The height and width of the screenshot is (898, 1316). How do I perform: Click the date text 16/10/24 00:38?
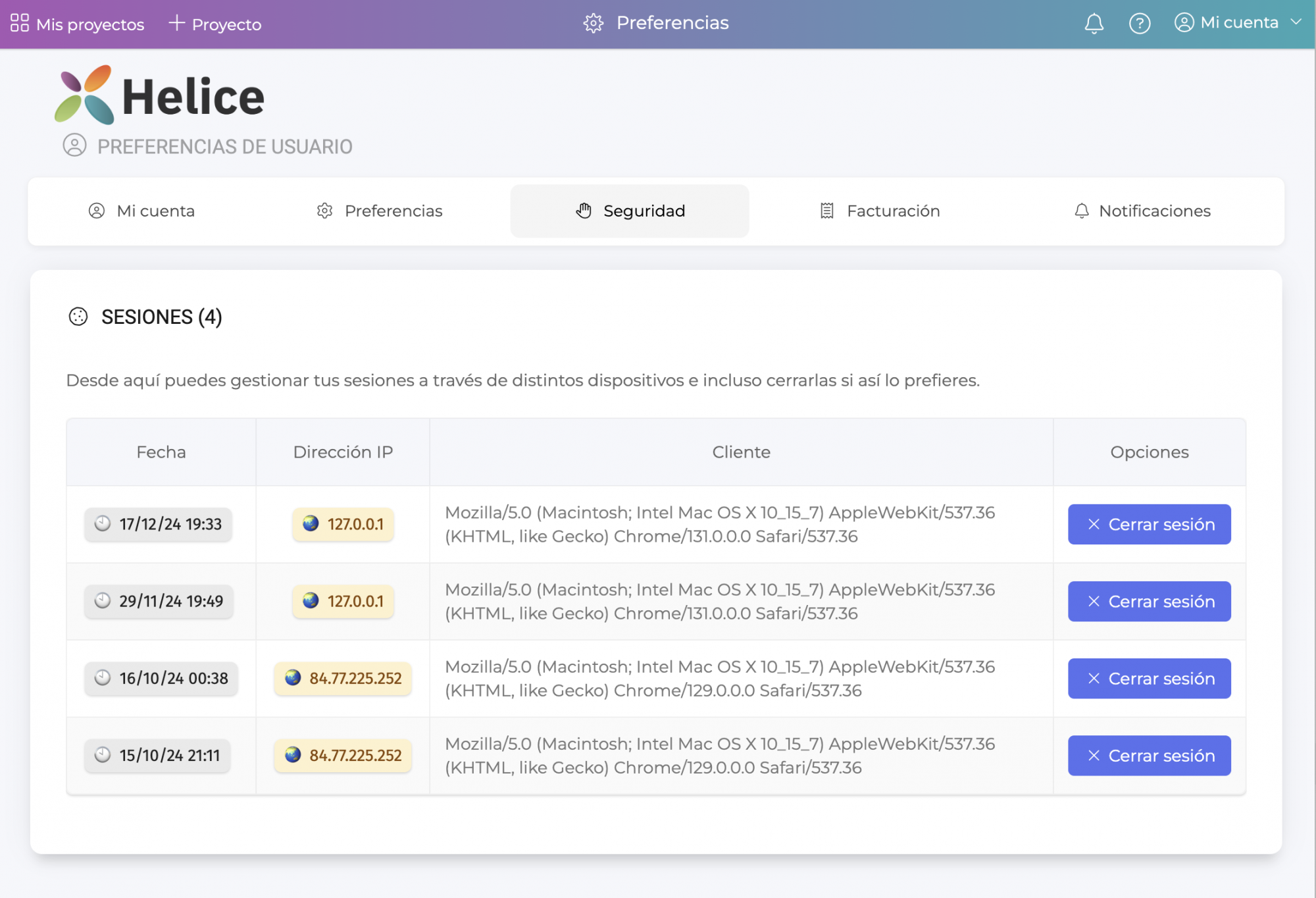click(174, 678)
